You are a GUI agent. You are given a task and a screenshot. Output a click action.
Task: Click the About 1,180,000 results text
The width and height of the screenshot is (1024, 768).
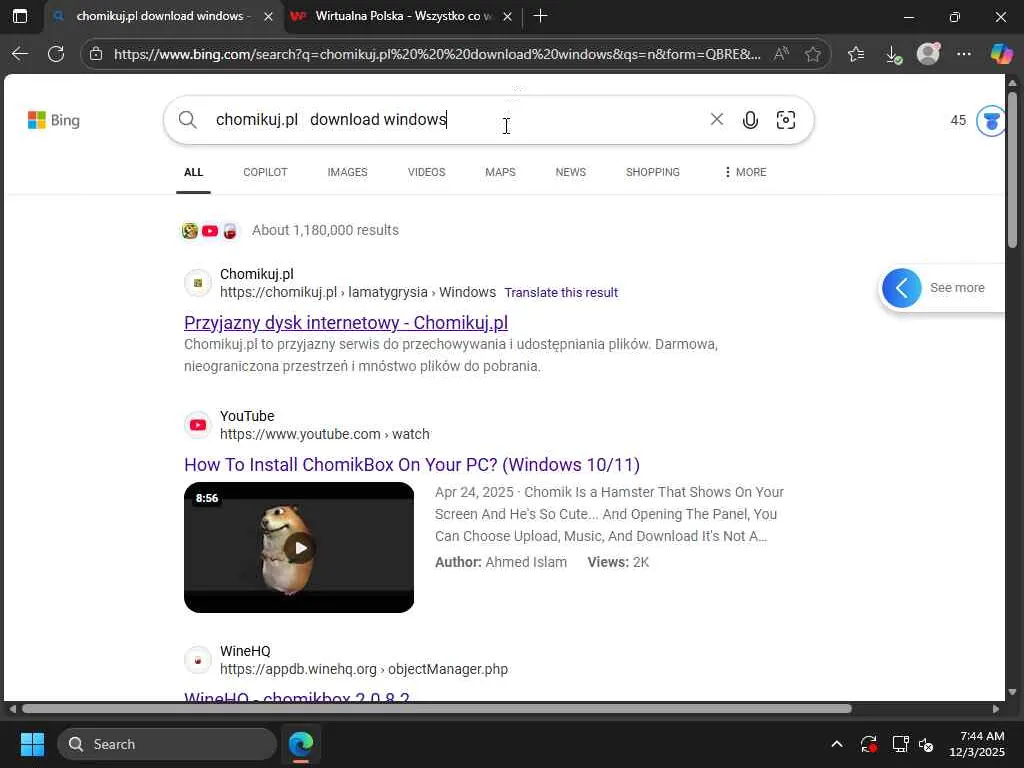(325, 231)
